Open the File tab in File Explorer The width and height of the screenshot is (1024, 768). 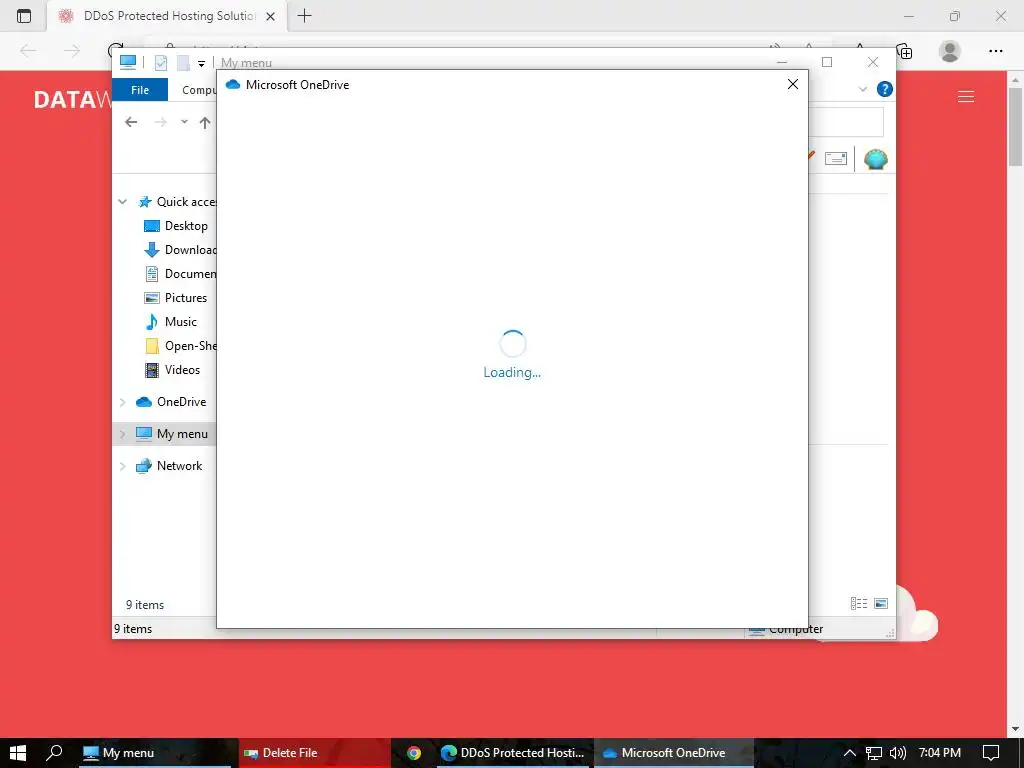pos(140,89)
